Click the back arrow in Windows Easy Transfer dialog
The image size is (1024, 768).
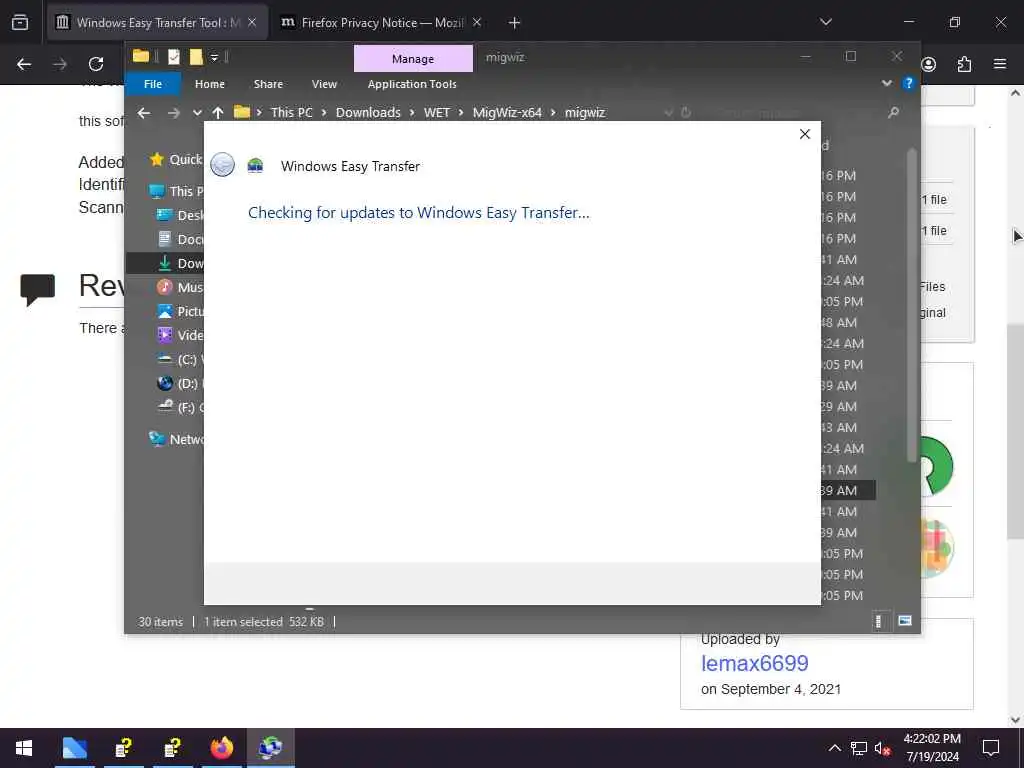coord(223,165)
